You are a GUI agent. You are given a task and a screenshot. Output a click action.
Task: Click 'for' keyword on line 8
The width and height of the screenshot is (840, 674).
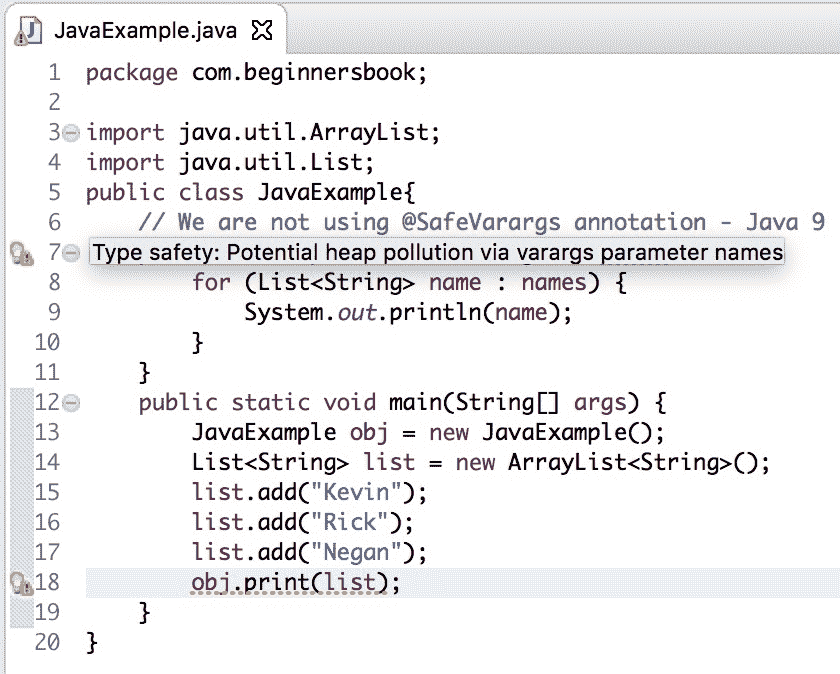point(211,282)
